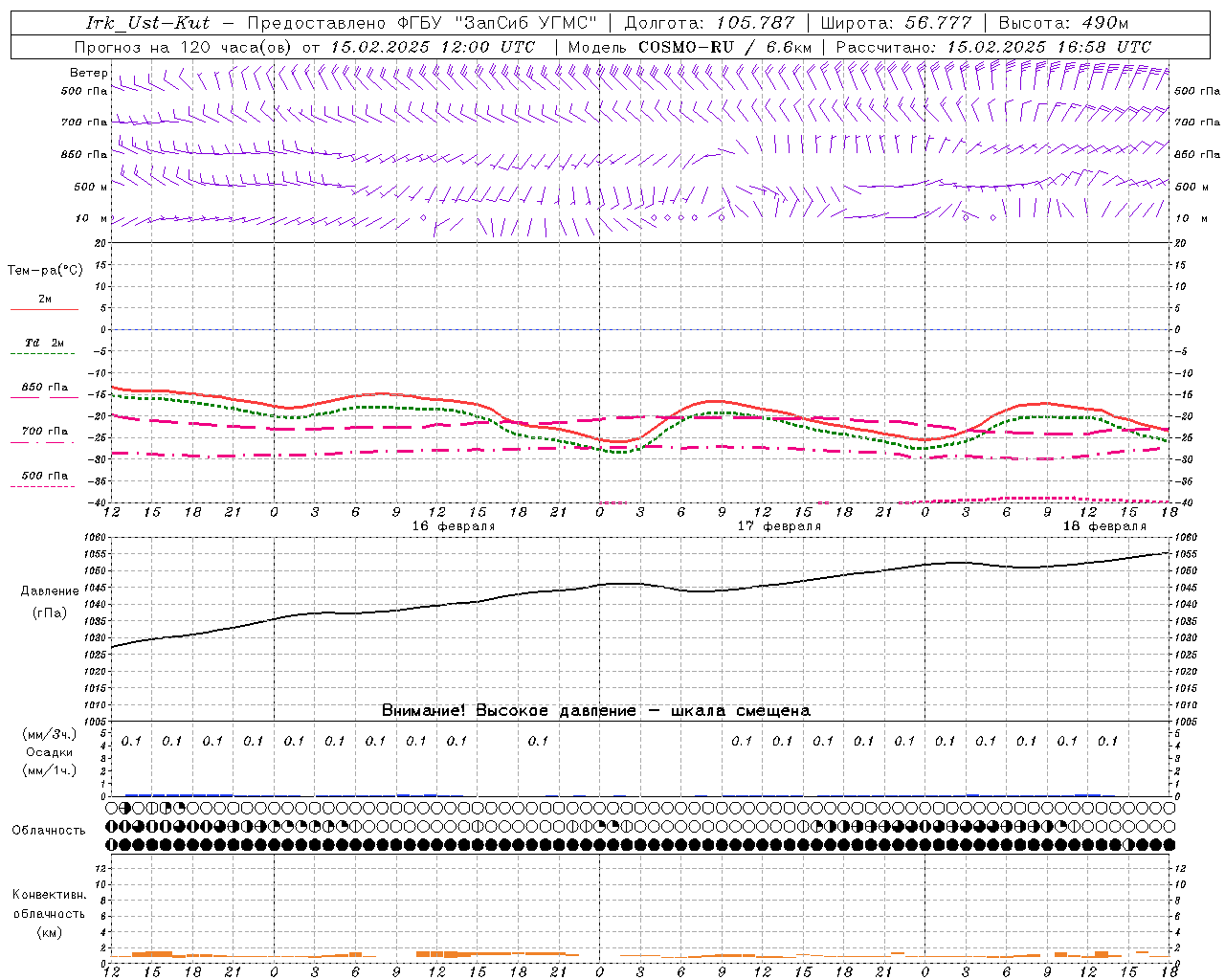1225x980 pixels.
Task: Click the Облачность cloud cover label
Action: 49,831
